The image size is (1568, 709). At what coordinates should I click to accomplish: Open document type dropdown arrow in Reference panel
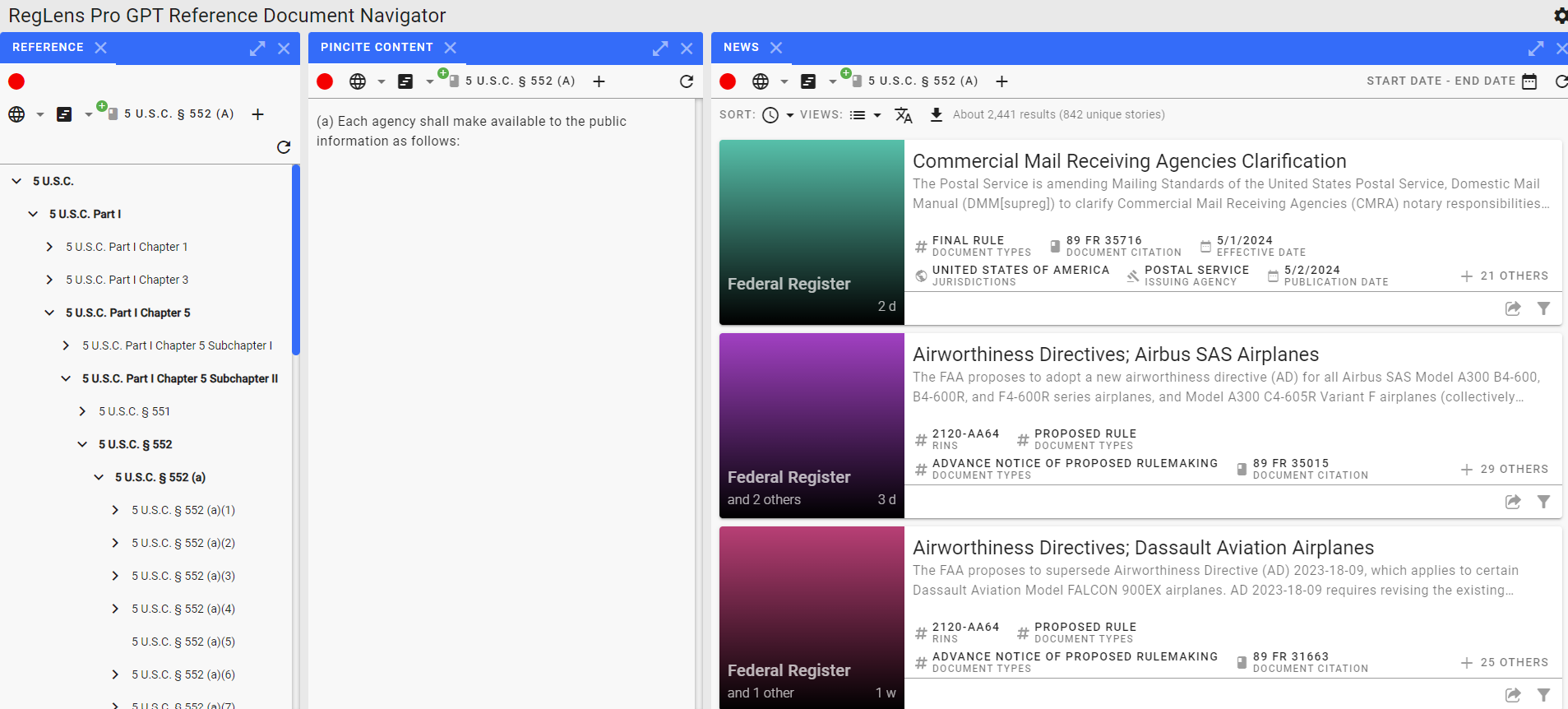coord(88,115)
